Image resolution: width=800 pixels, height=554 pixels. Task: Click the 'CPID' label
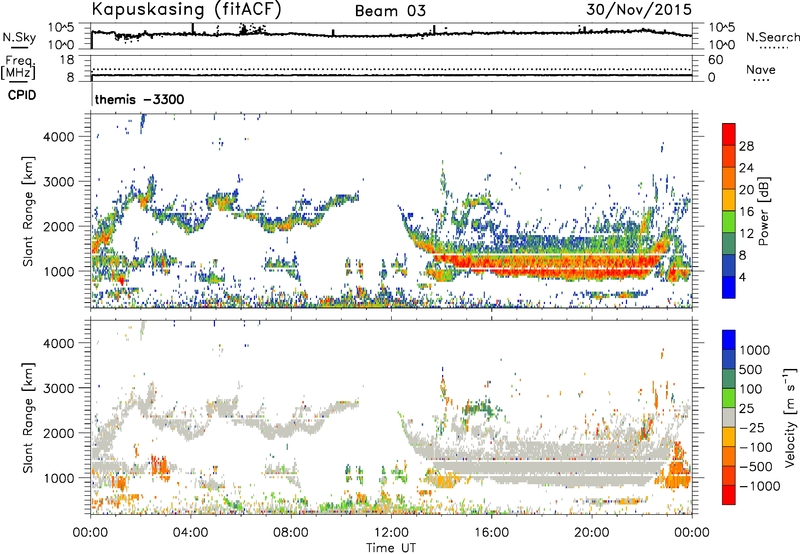(x=22, y=95)
